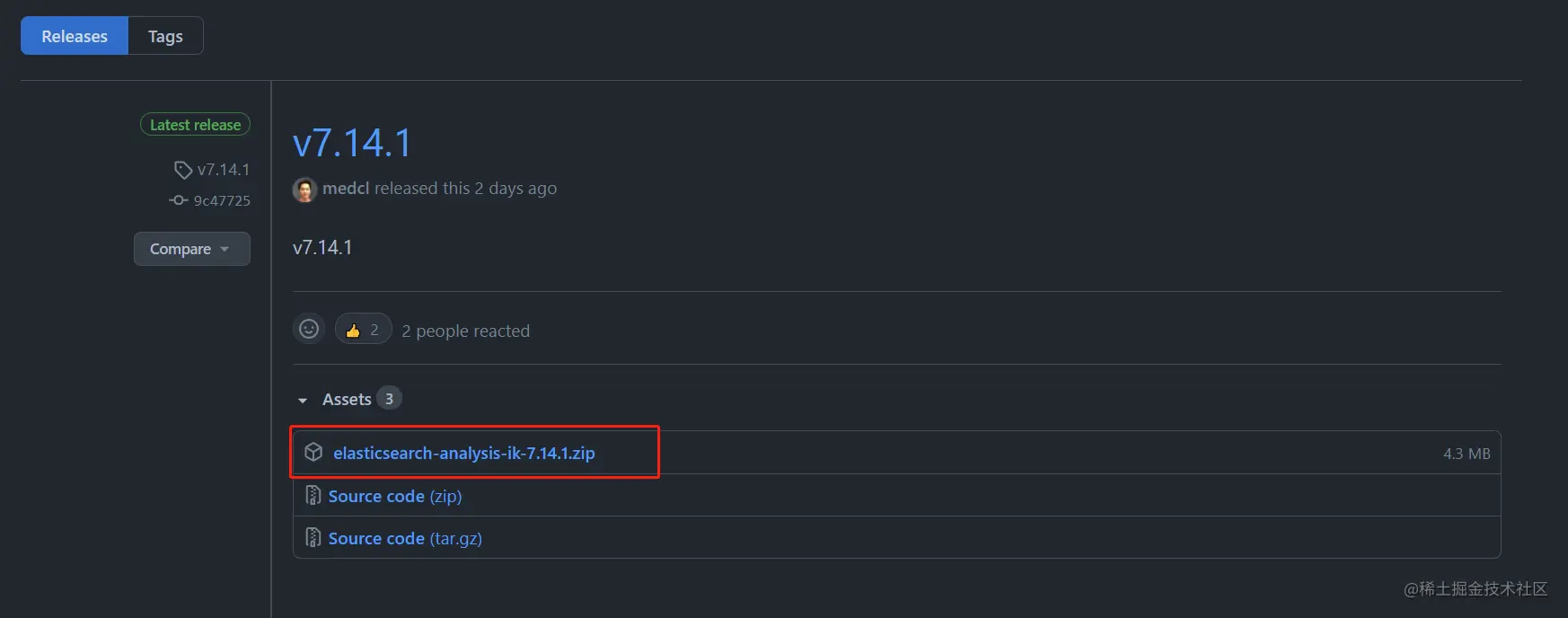Image resolution: width=1568 pixels, height=618 pixels.
Task: Download Source code (zip)
Action: [395, 496]
